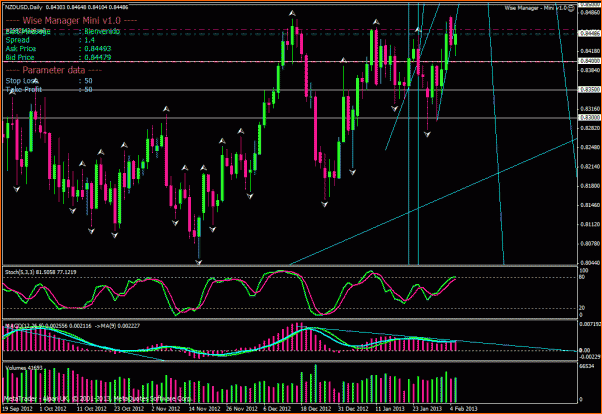Click the '23 Jan 2013' date on the time axis
The image size is (602, 414).
point(427,409)
